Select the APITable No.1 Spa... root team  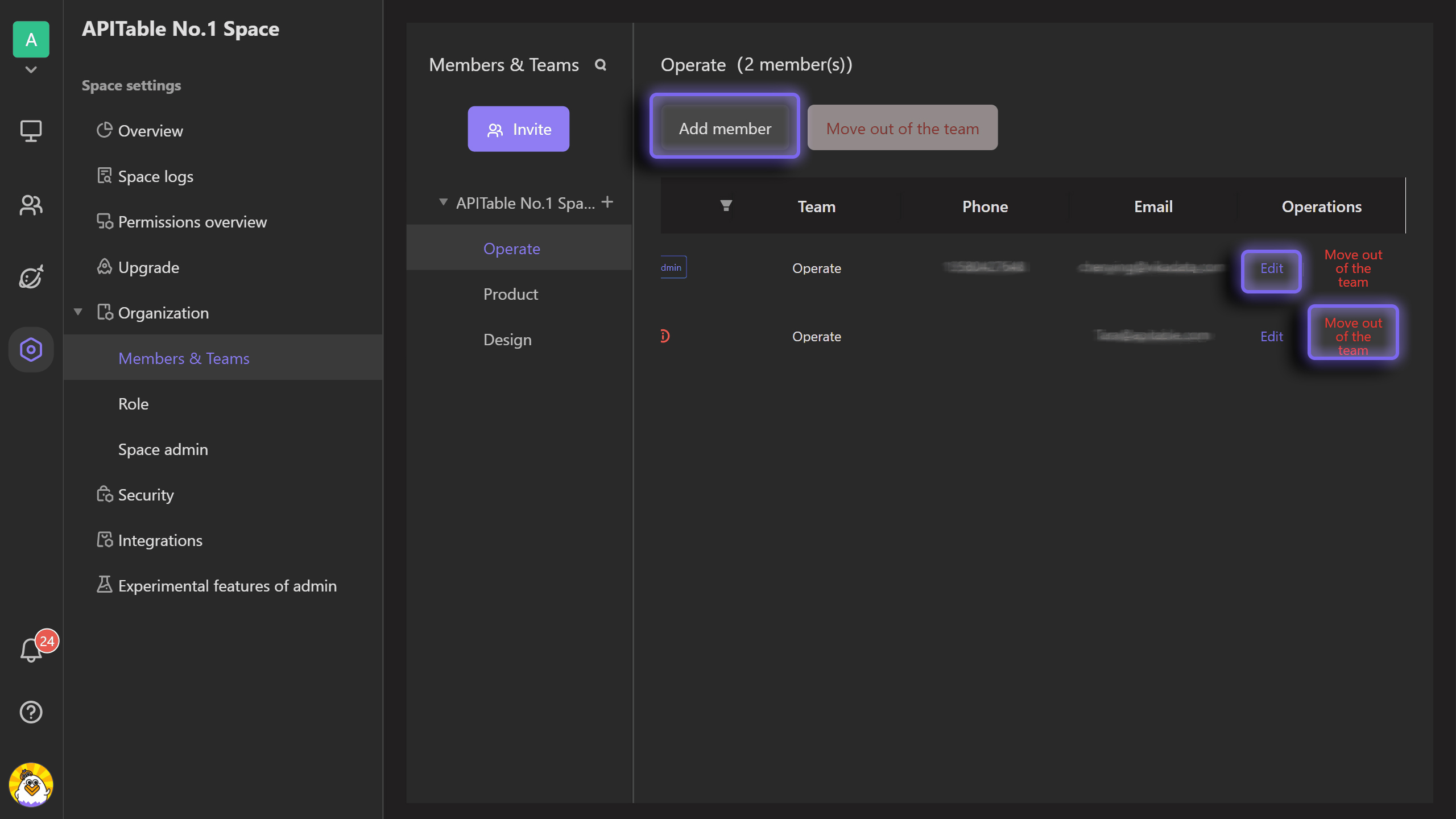(526, 203)
